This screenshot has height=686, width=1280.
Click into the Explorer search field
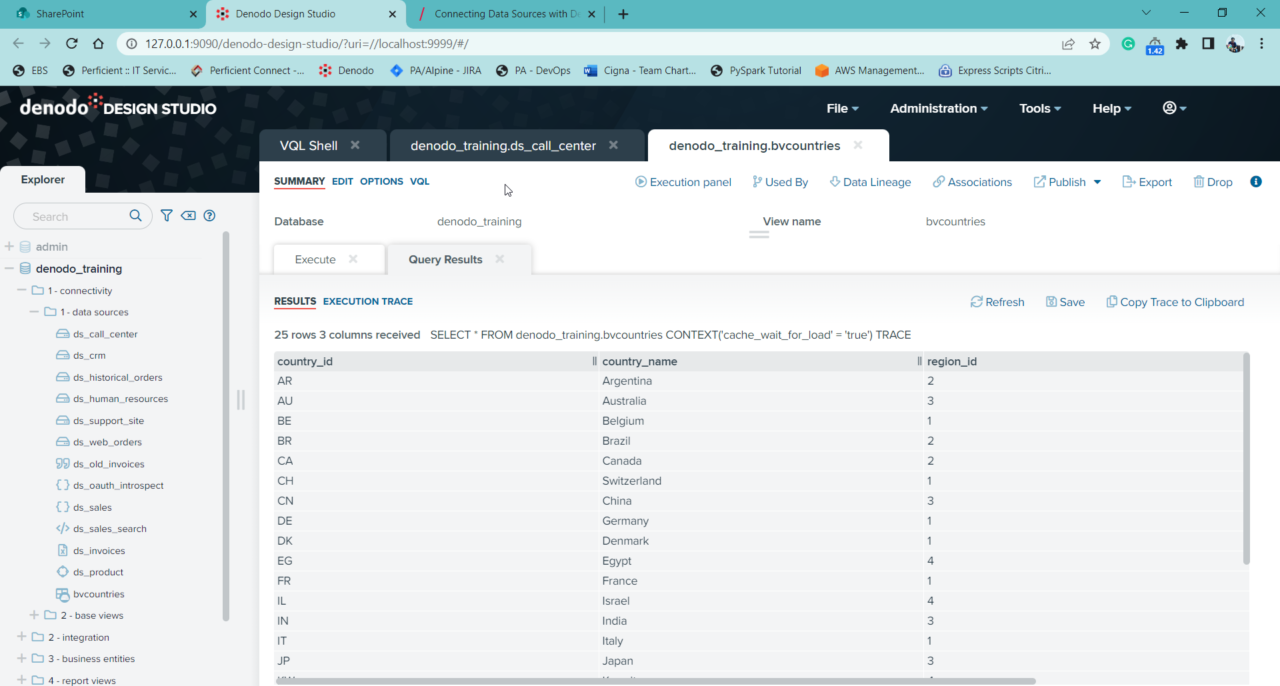click(78, 216)
